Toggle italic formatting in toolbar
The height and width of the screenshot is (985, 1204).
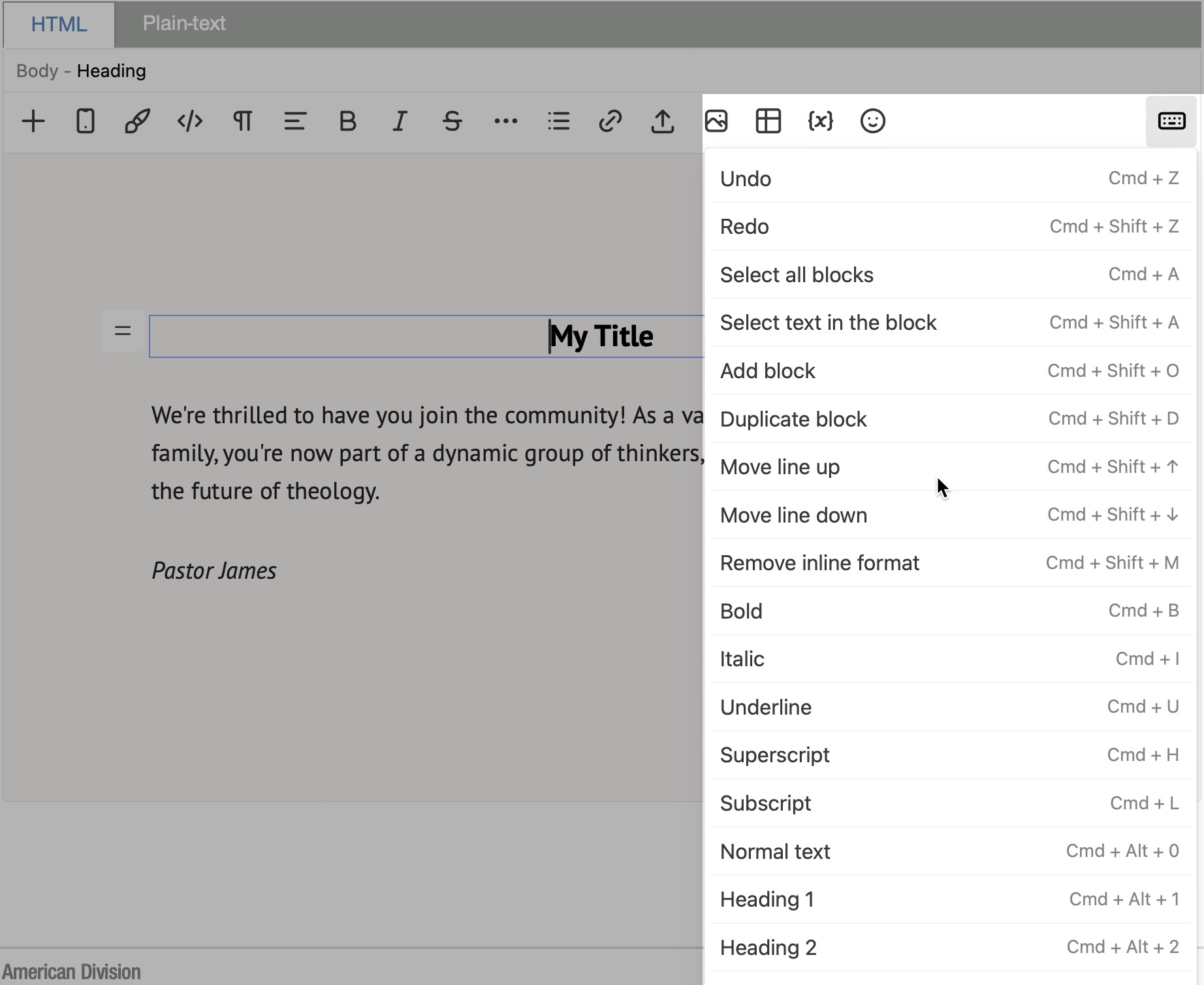coord(400,121)
